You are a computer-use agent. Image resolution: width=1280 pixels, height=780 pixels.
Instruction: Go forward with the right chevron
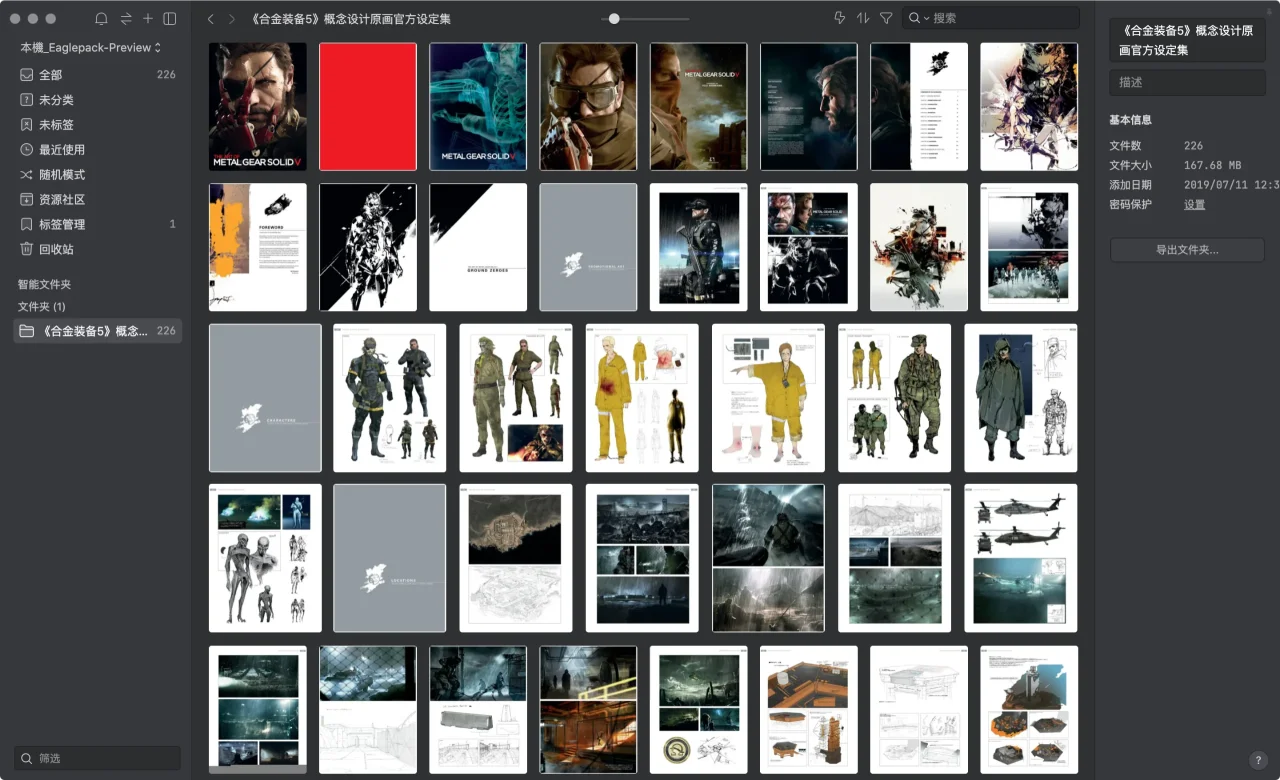coord(232,19)
